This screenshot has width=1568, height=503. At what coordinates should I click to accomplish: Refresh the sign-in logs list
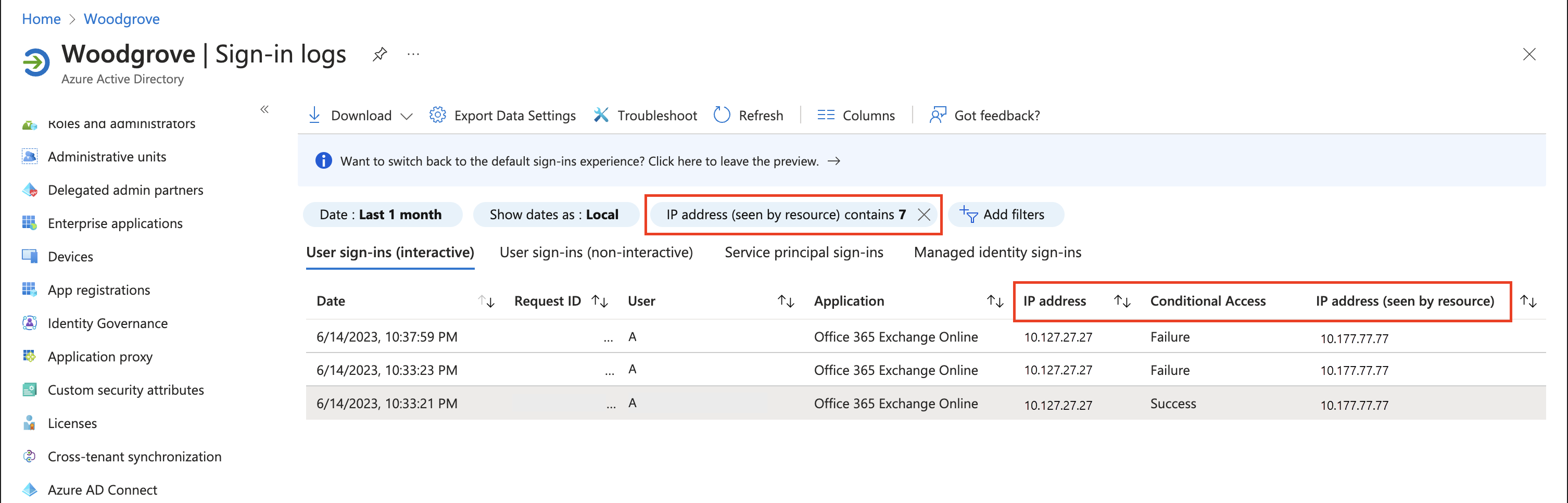pyautogui.click(x=749, y=115)
